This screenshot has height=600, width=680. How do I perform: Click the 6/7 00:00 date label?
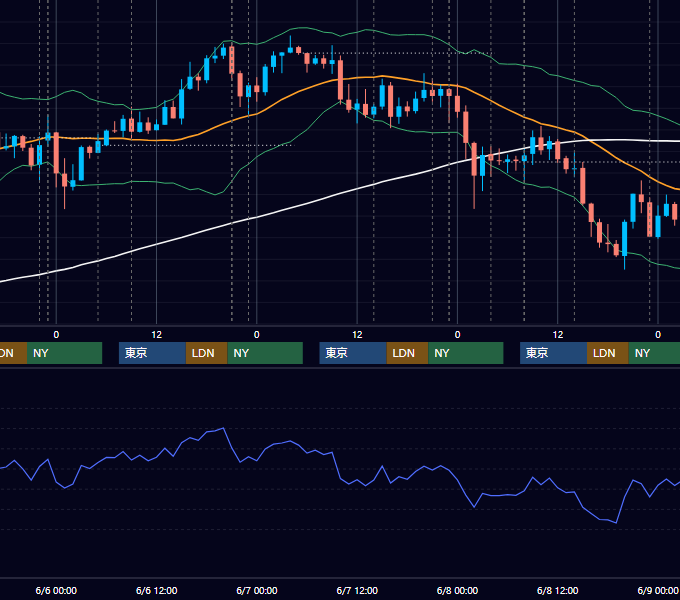(x=257, y=590)
